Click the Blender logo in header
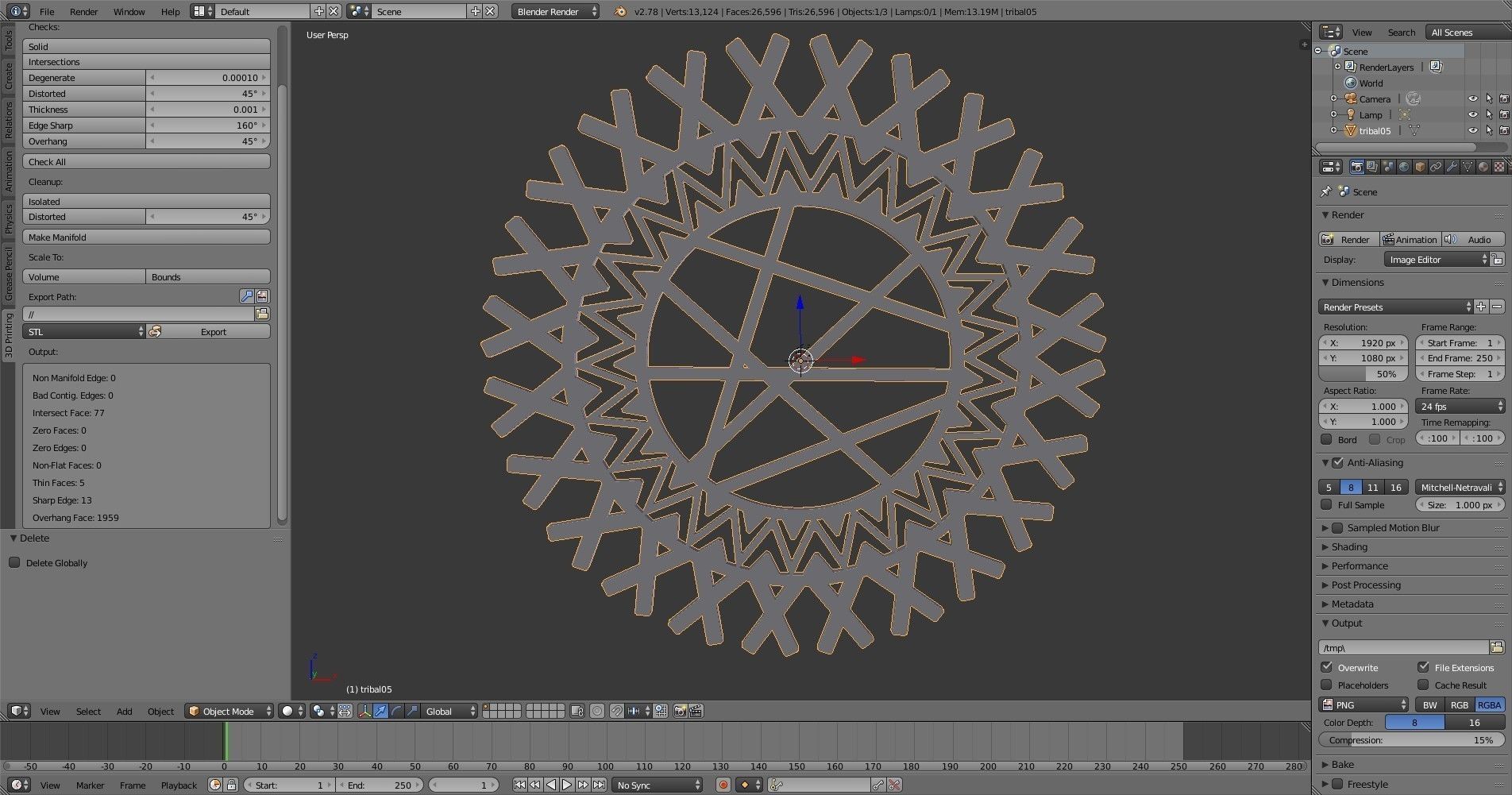1512x795 pixels. (620, 11)
